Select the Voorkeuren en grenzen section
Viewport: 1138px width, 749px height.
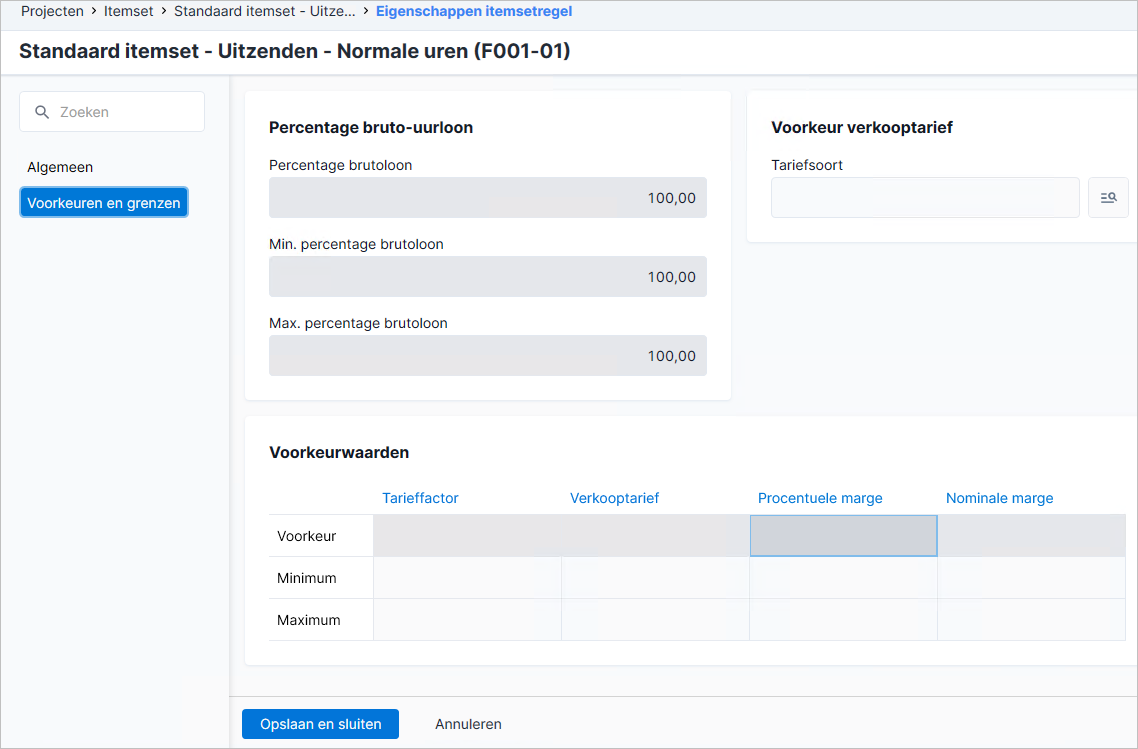pos(104,202)
